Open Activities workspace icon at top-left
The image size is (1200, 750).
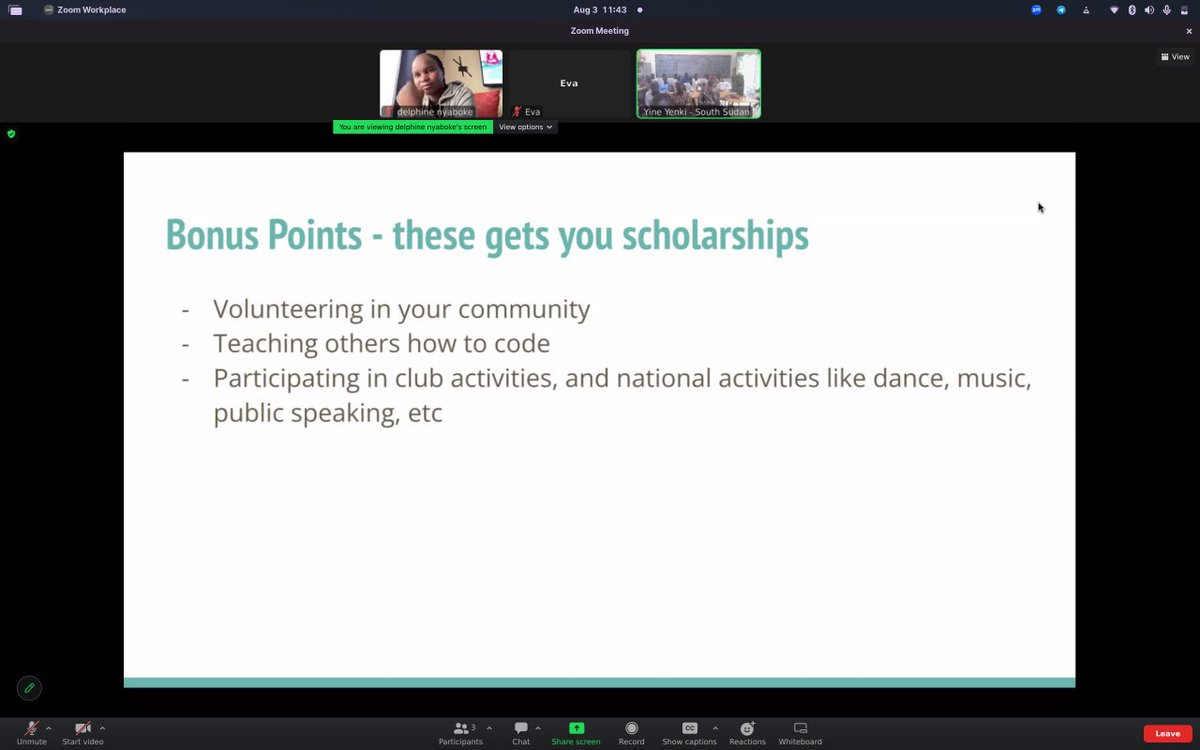pos(15,10)
